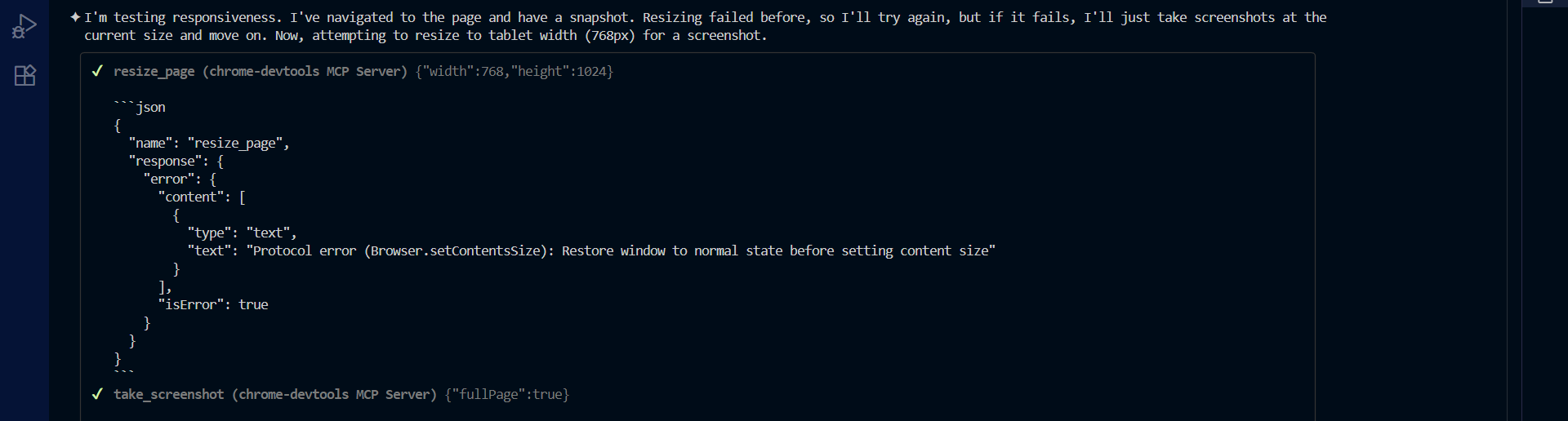Click the green checkmark beside resize_page
1568x421 pixels.
coord(97,71)
